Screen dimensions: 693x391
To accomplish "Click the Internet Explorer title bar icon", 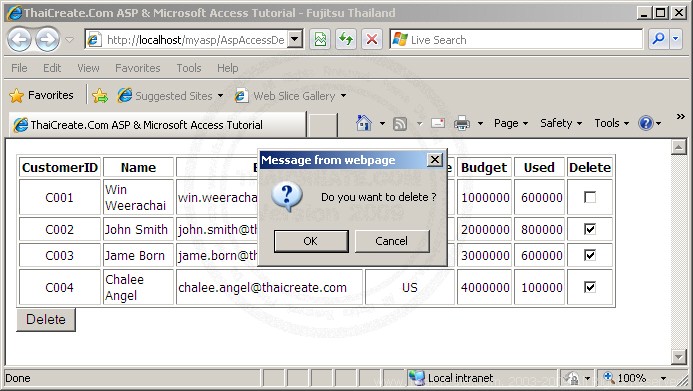I will pyautogui.click(x=14, y=12).
